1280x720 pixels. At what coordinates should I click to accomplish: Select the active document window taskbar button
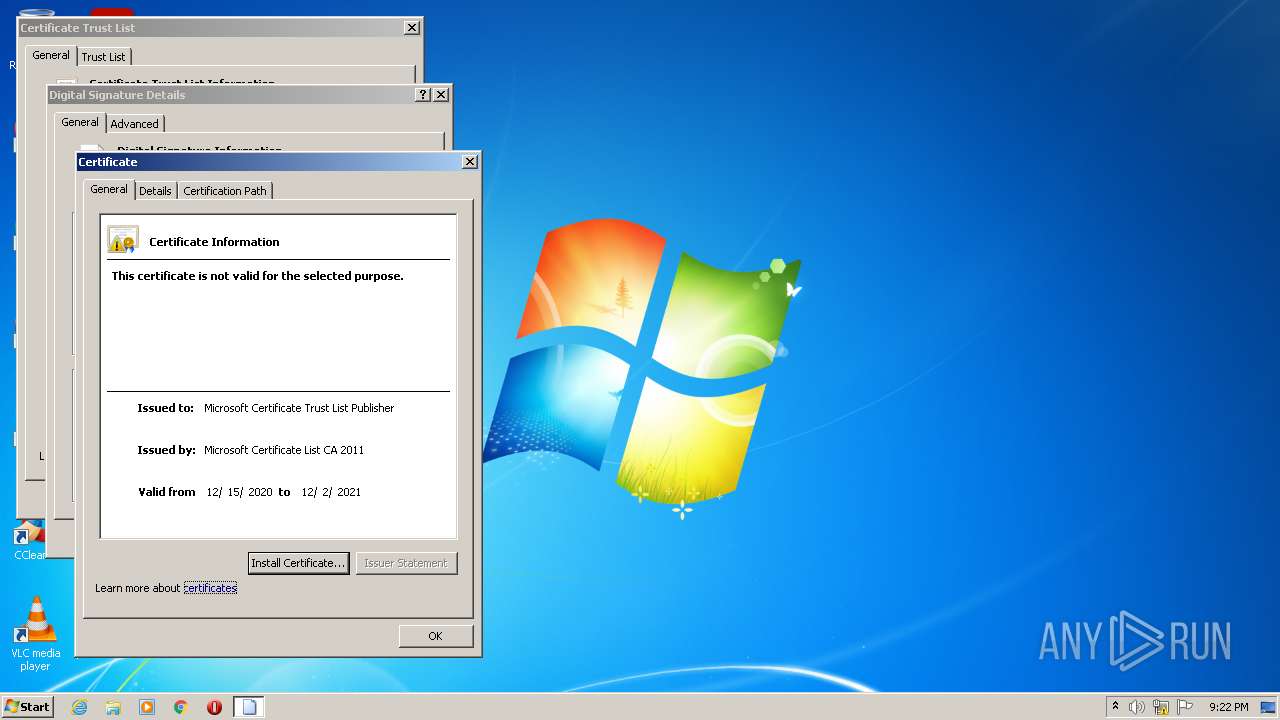(249, 707)
